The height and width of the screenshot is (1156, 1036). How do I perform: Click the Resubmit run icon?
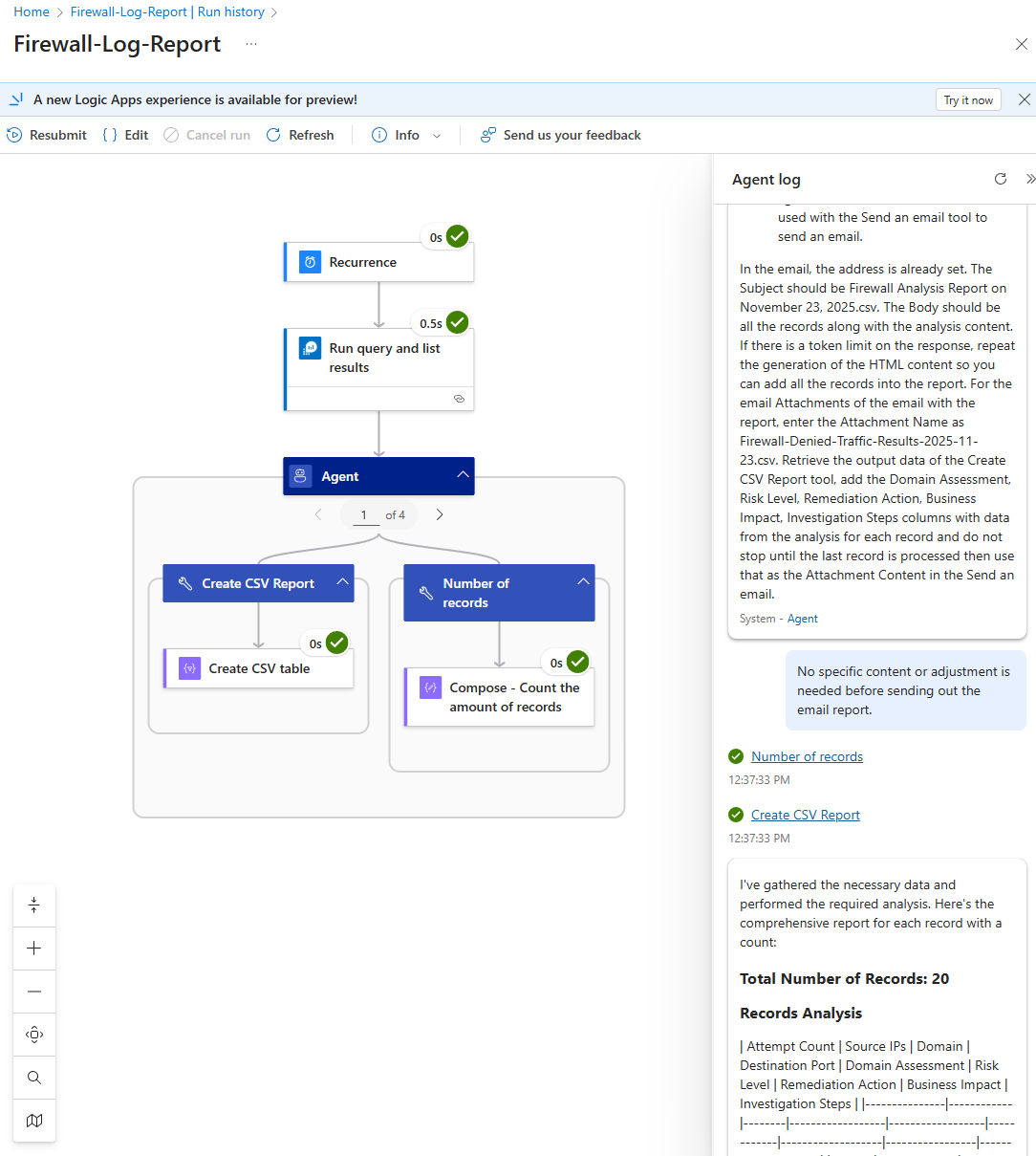click(x=15, y=135)
